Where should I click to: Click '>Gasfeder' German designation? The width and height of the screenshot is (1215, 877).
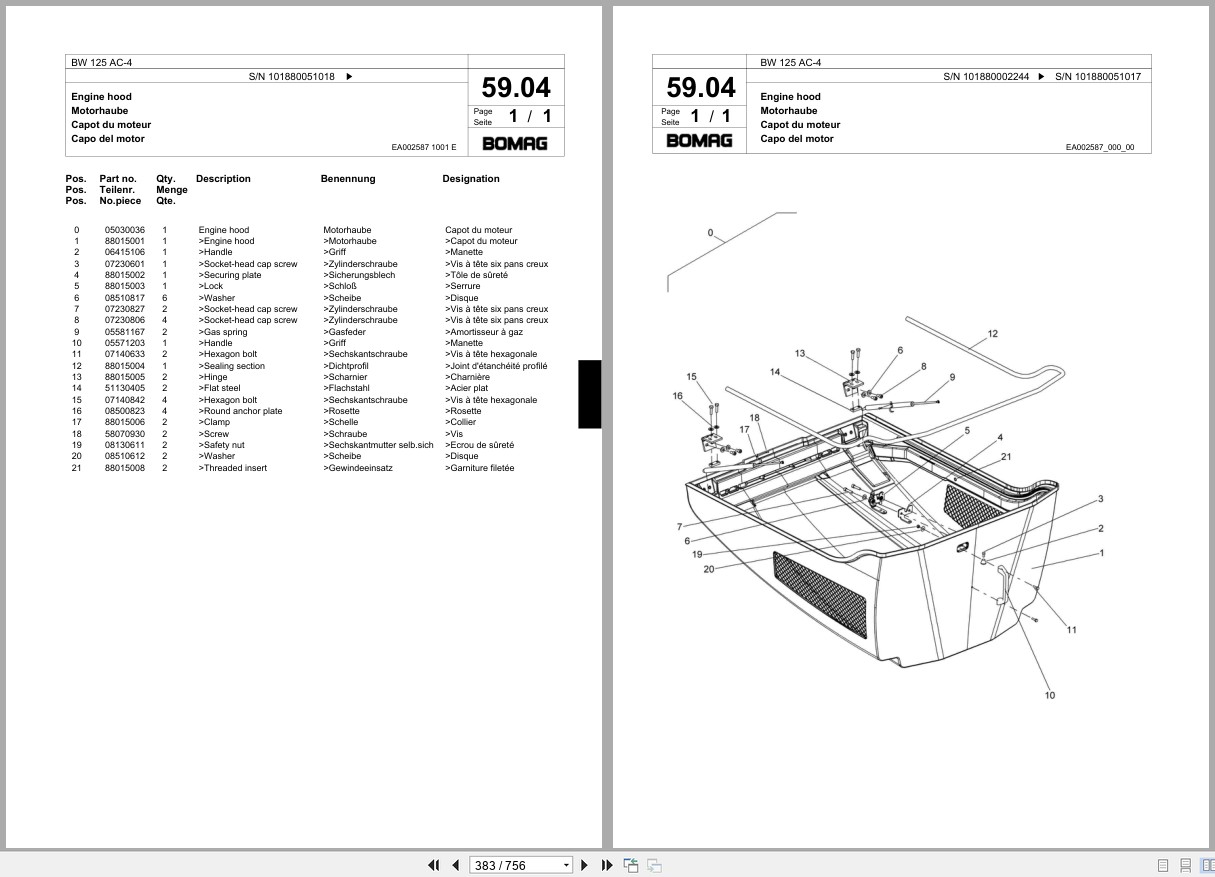point(344,332)
